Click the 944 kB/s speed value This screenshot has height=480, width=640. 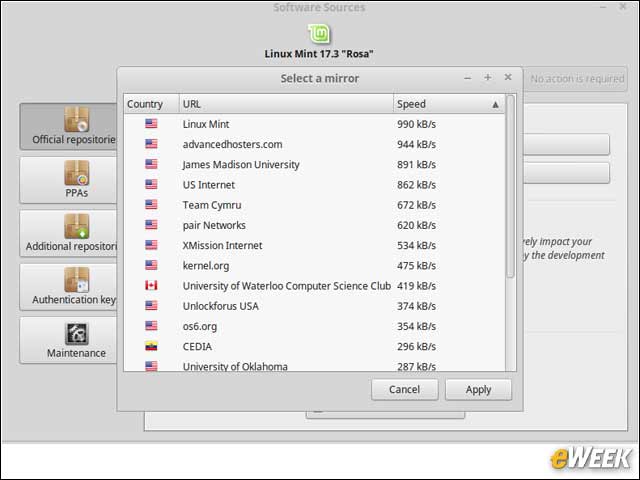416,144
